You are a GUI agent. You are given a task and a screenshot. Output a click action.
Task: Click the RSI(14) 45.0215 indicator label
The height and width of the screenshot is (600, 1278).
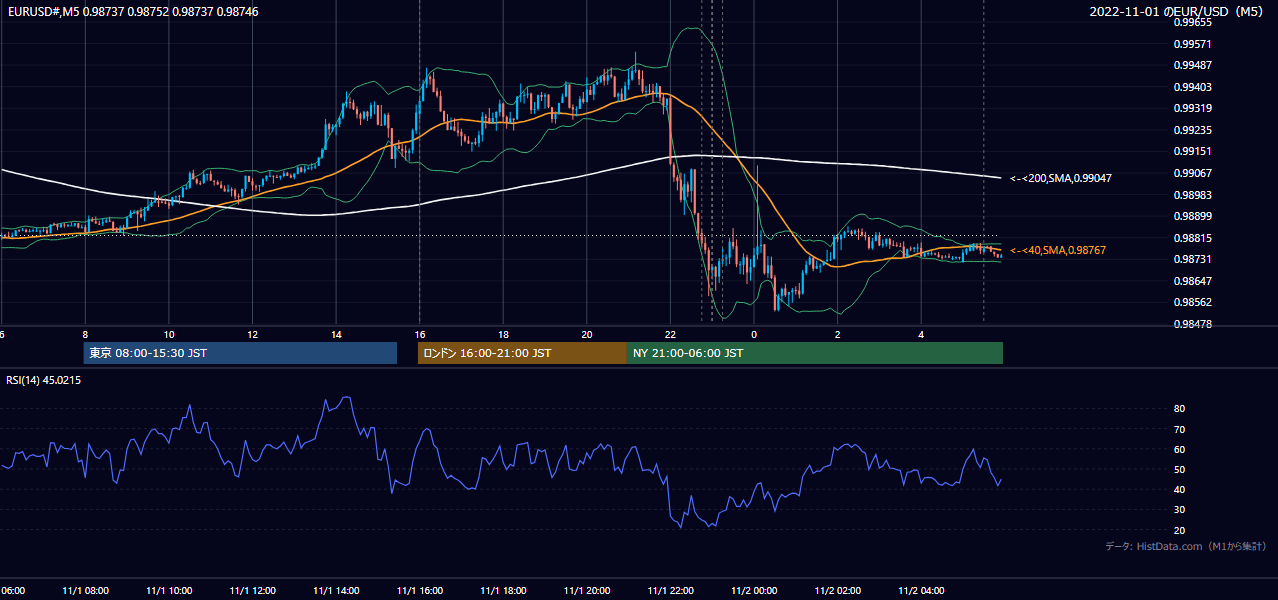44,380
